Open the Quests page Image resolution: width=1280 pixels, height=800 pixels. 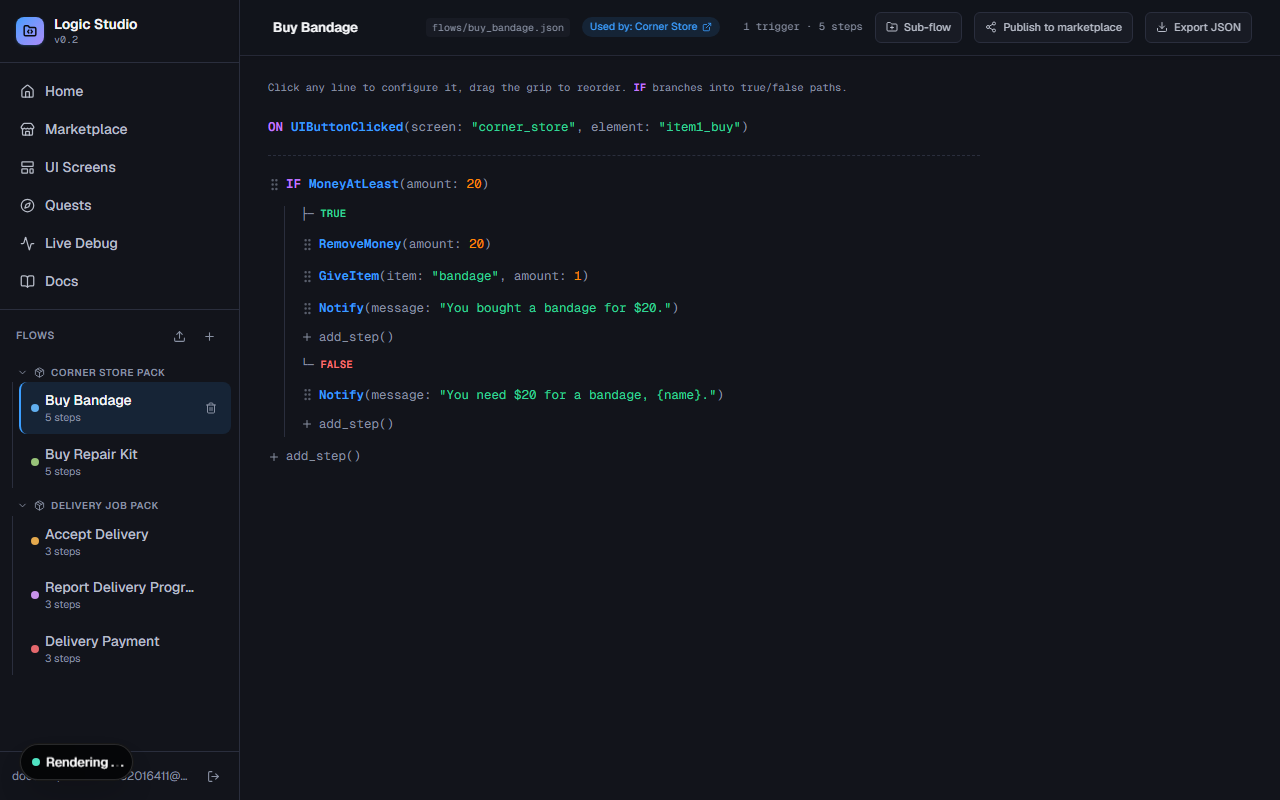(119, 205)
